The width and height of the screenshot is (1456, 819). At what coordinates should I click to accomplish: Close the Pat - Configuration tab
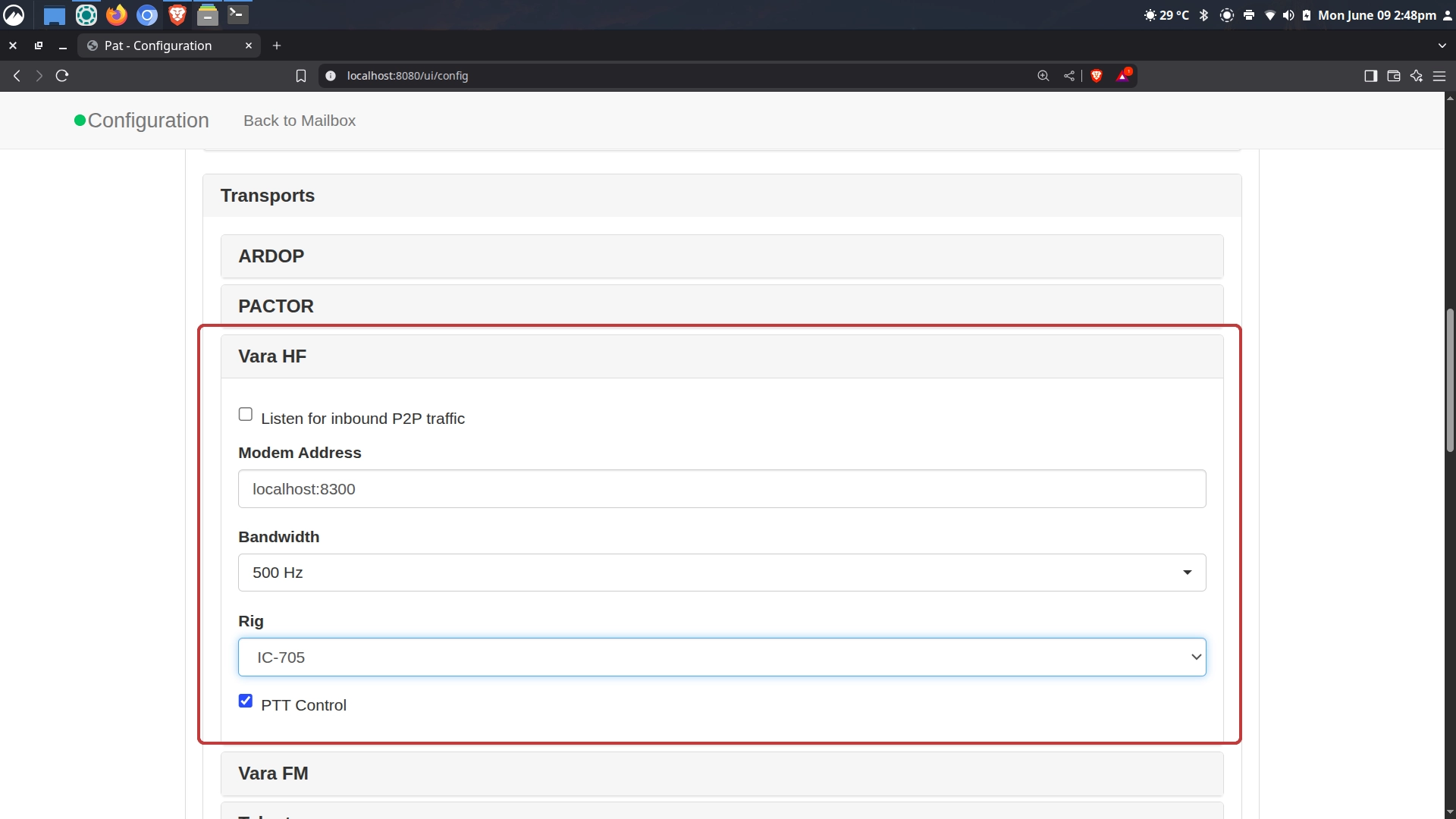coord(249,45)
